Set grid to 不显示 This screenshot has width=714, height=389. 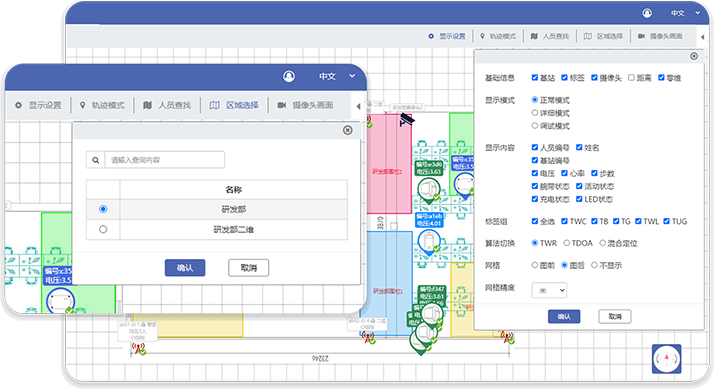(594, 265)
